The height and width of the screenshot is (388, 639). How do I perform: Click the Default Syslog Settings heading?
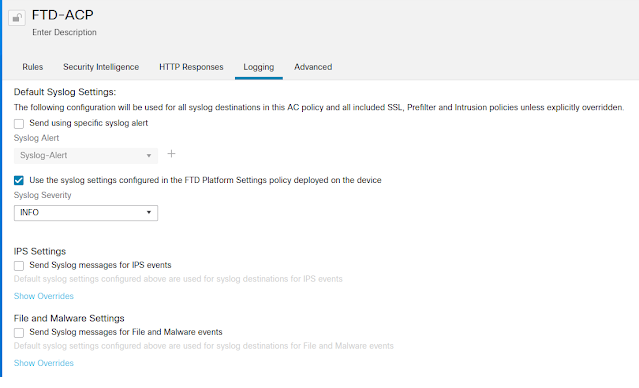click(65, 92)
